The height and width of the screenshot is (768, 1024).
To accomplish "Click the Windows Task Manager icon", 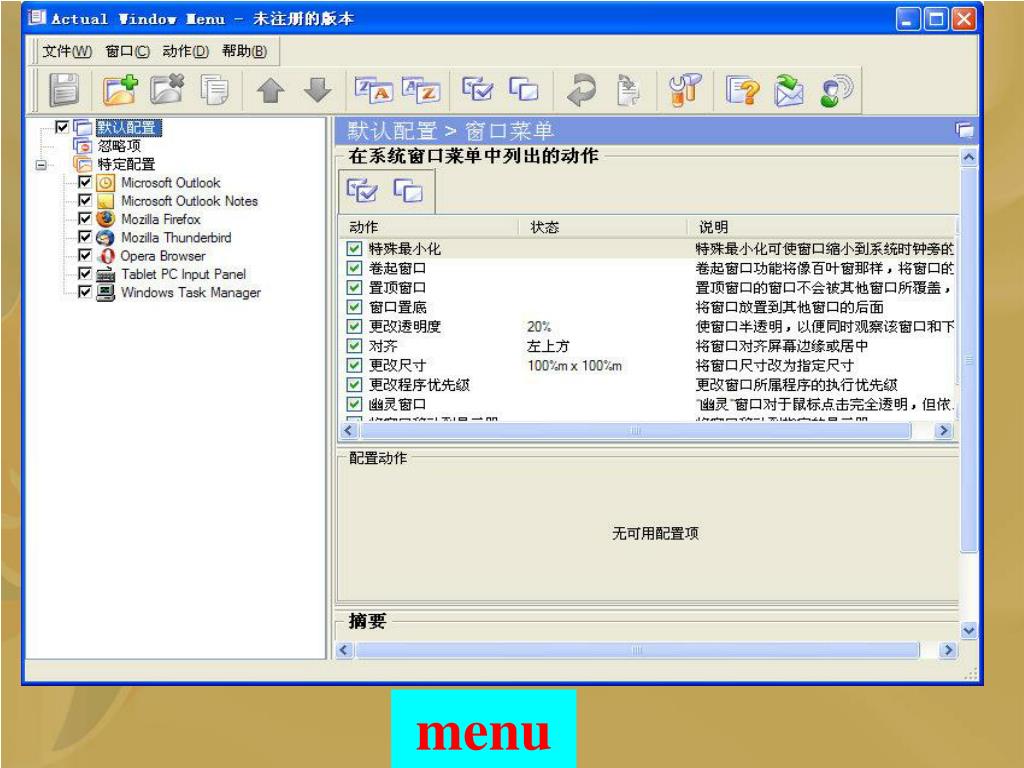I will point(105,292).
